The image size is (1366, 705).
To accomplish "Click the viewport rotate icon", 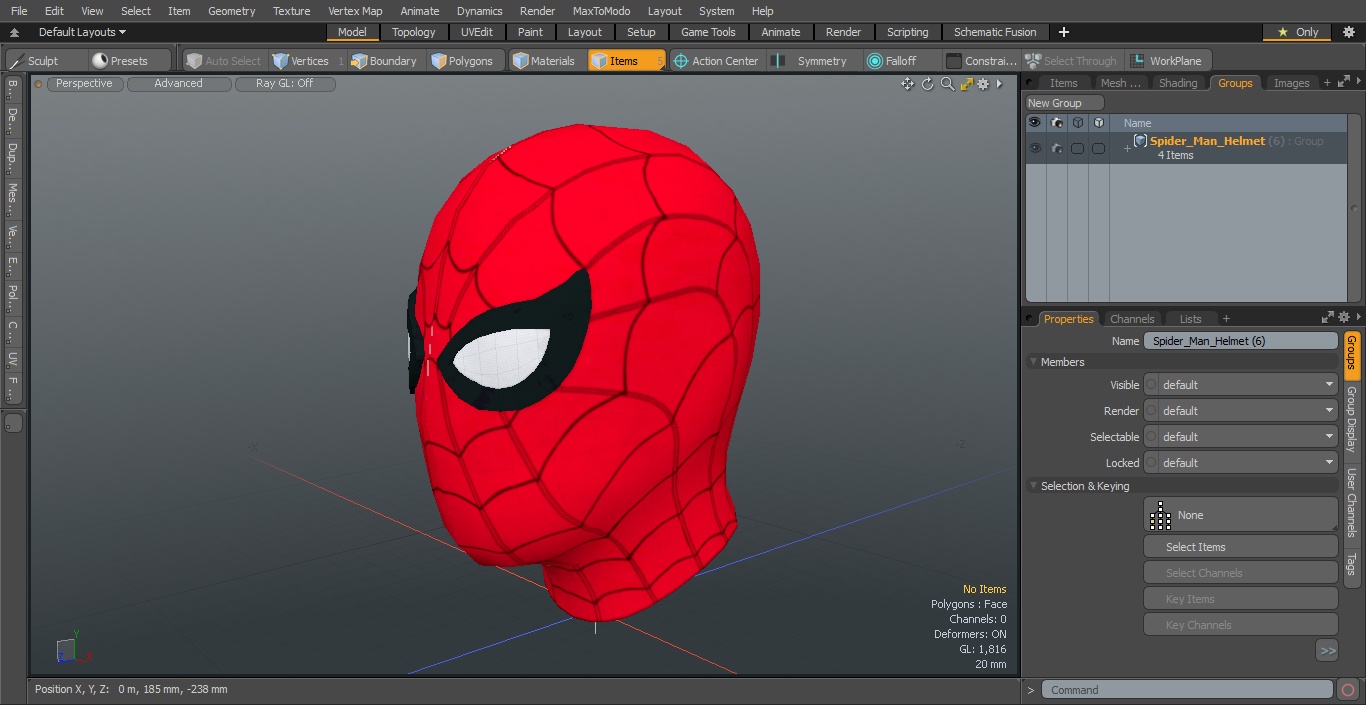I will click(x=927, y=84).
